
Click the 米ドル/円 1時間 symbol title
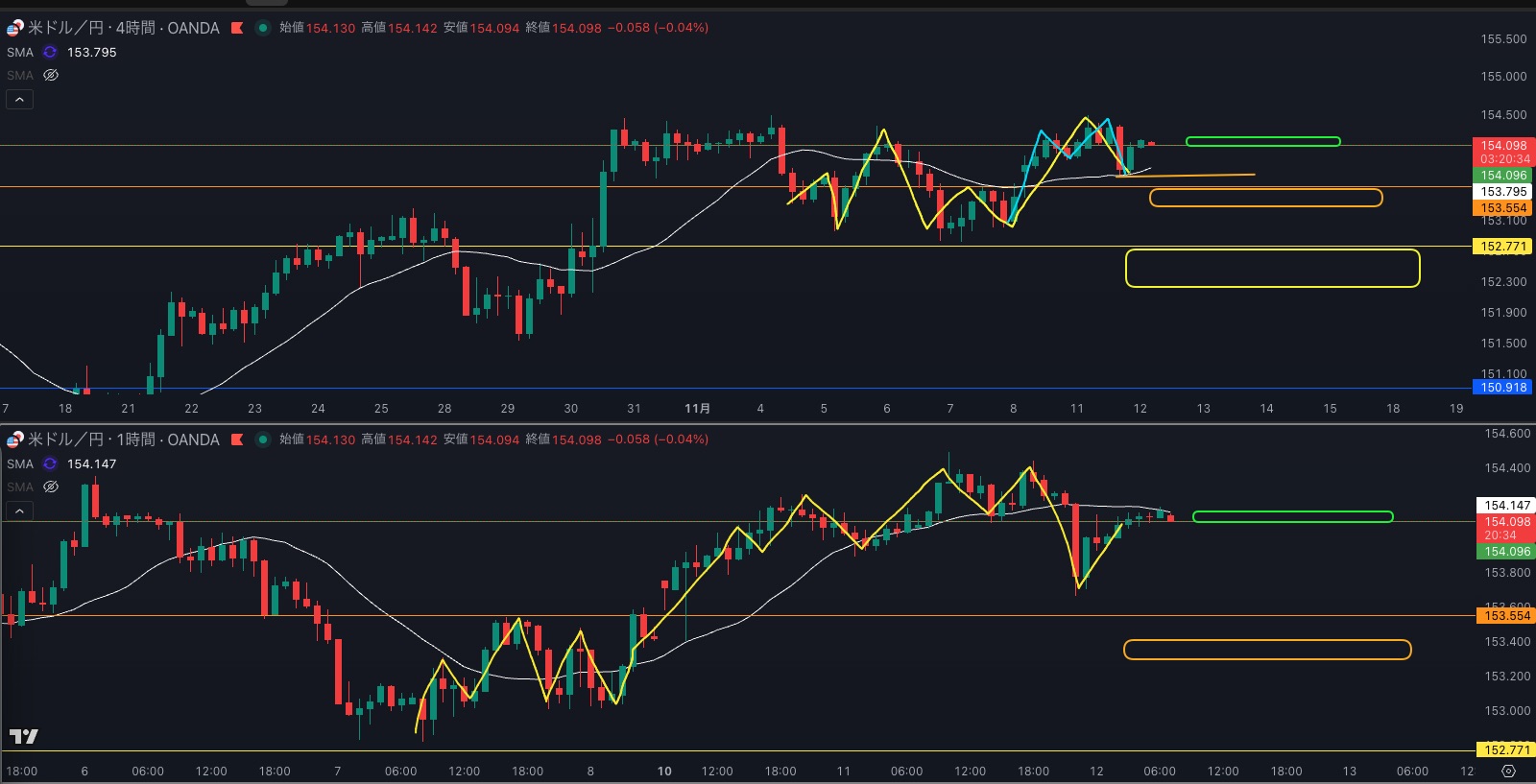click(123, 440)
